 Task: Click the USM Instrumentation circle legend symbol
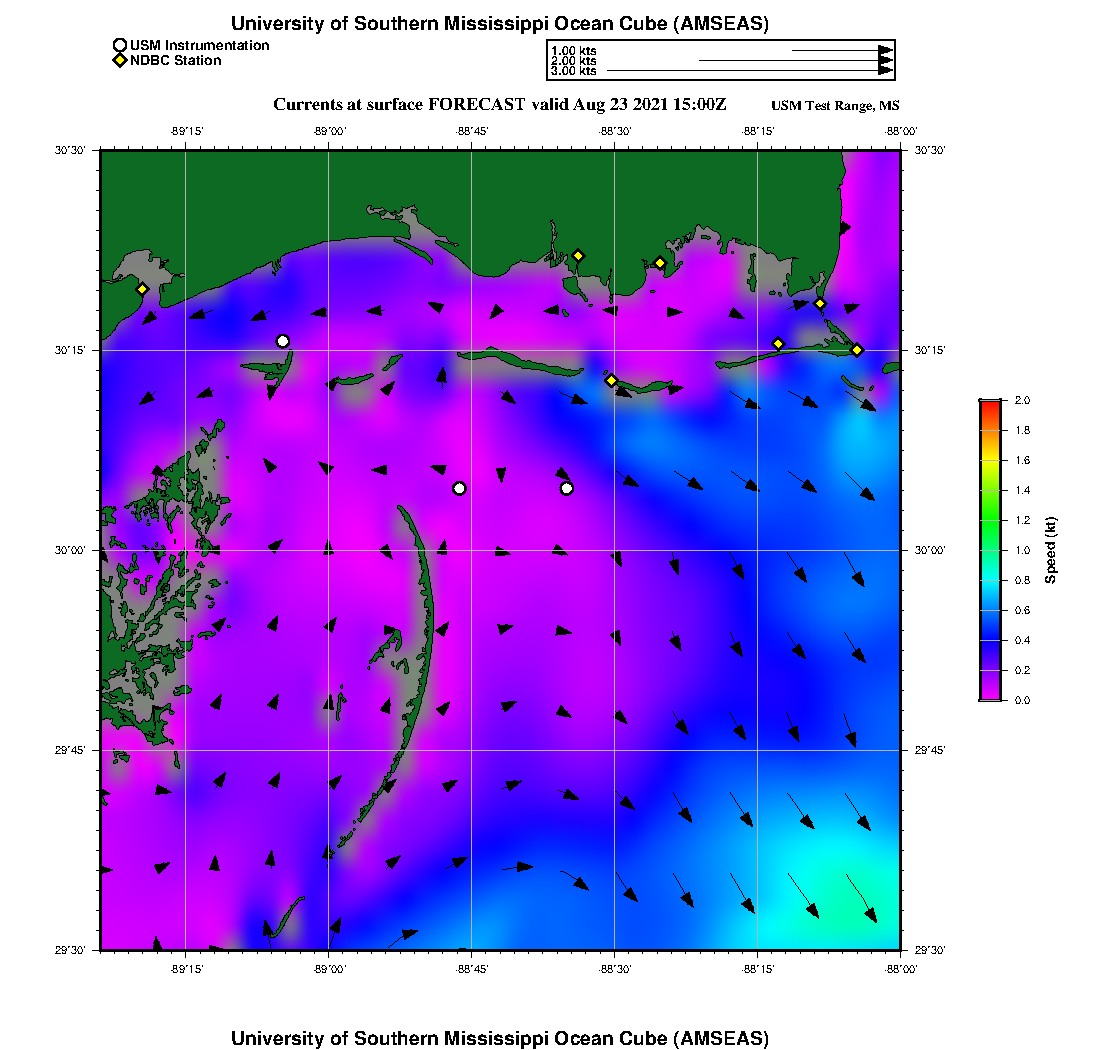[x=119, y=45]
